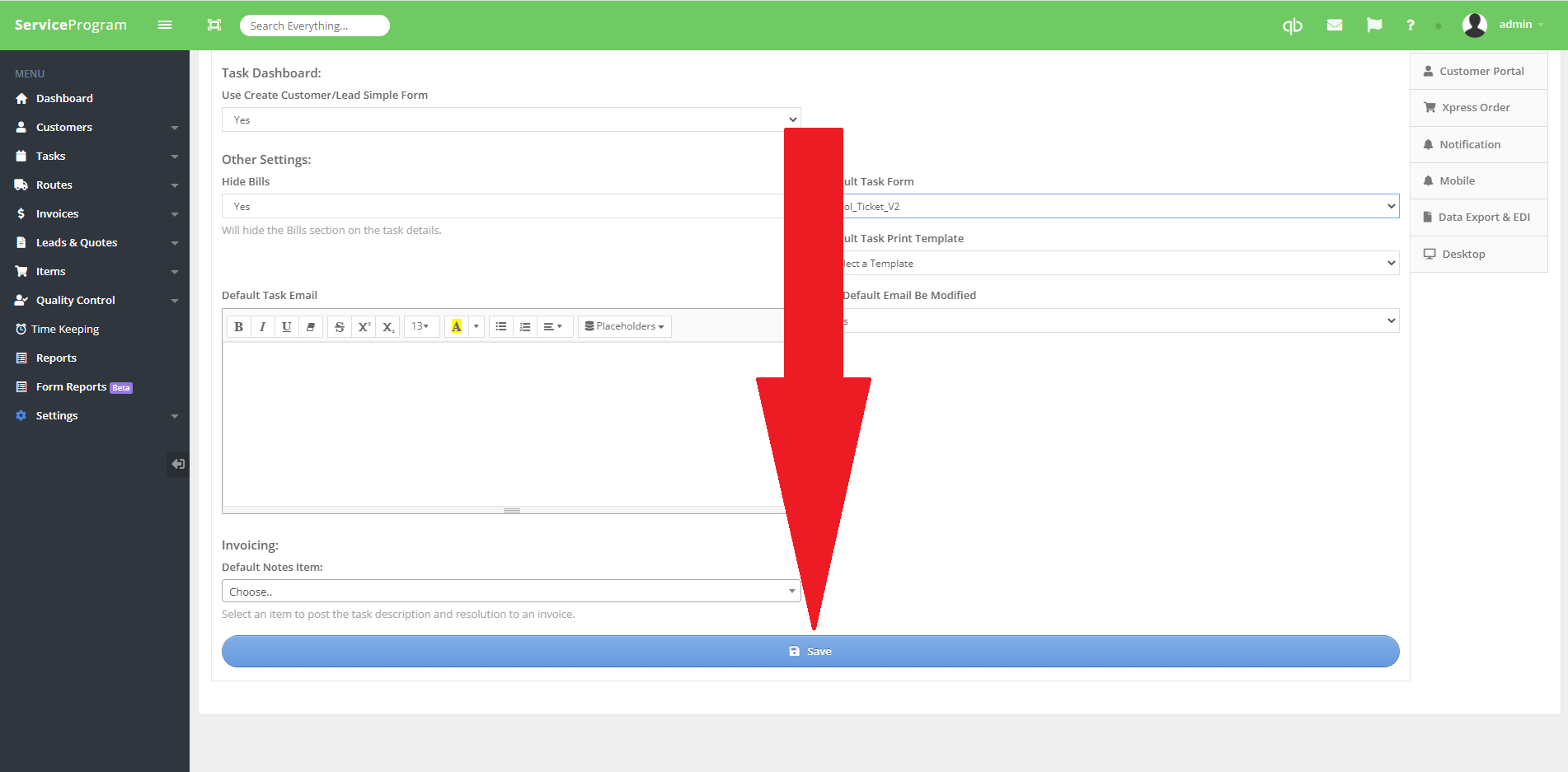Click the fullscreen icon beside search
Screen dimensions: 1568x772
click(214, 26)
